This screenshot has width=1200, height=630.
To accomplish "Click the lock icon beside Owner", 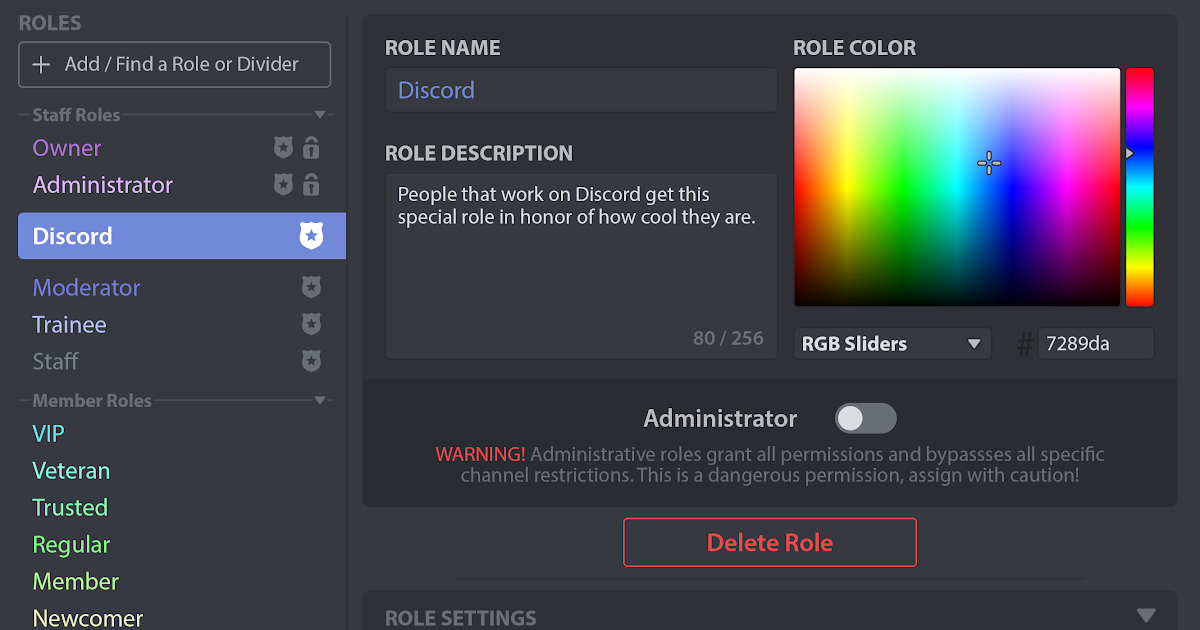I will tap(311, 148).
